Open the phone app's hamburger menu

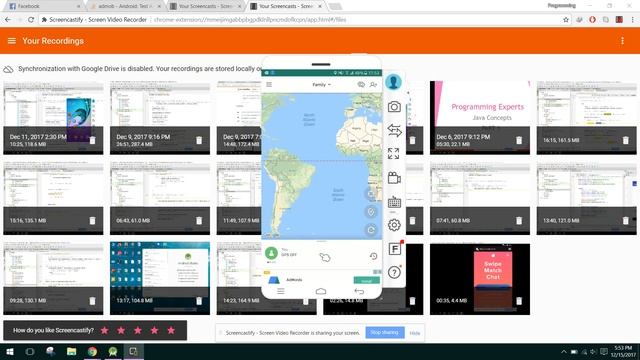[x=269, y=84]
